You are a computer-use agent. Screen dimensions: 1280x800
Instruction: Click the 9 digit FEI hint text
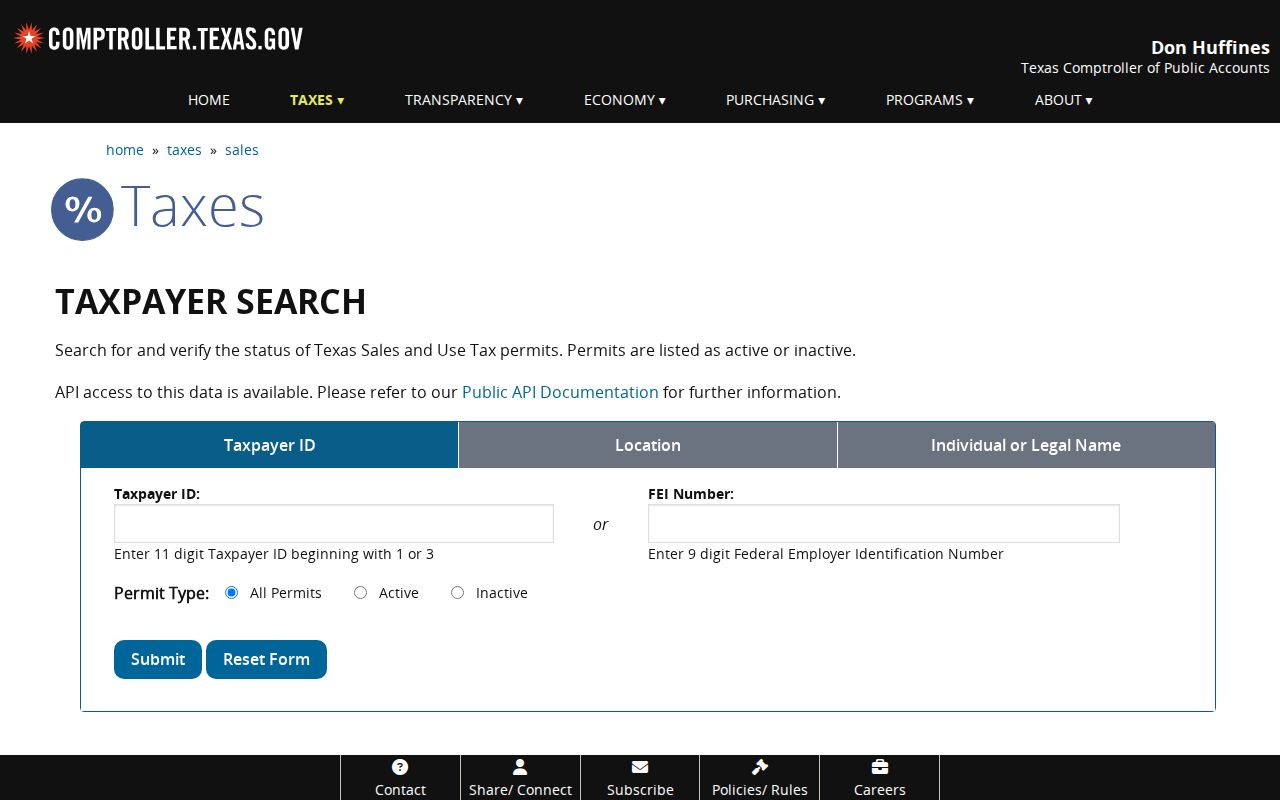[826, 554]
